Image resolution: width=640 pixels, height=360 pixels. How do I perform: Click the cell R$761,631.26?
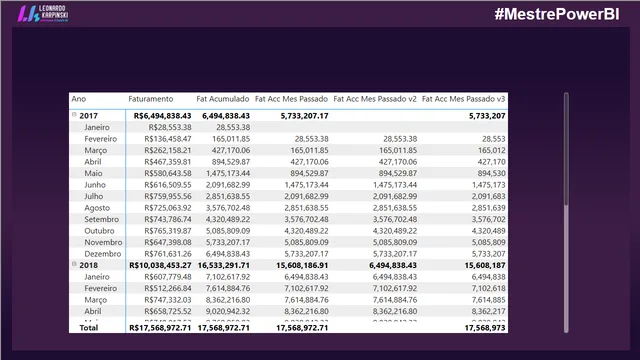pyautogui.click(x=168, y=253)
